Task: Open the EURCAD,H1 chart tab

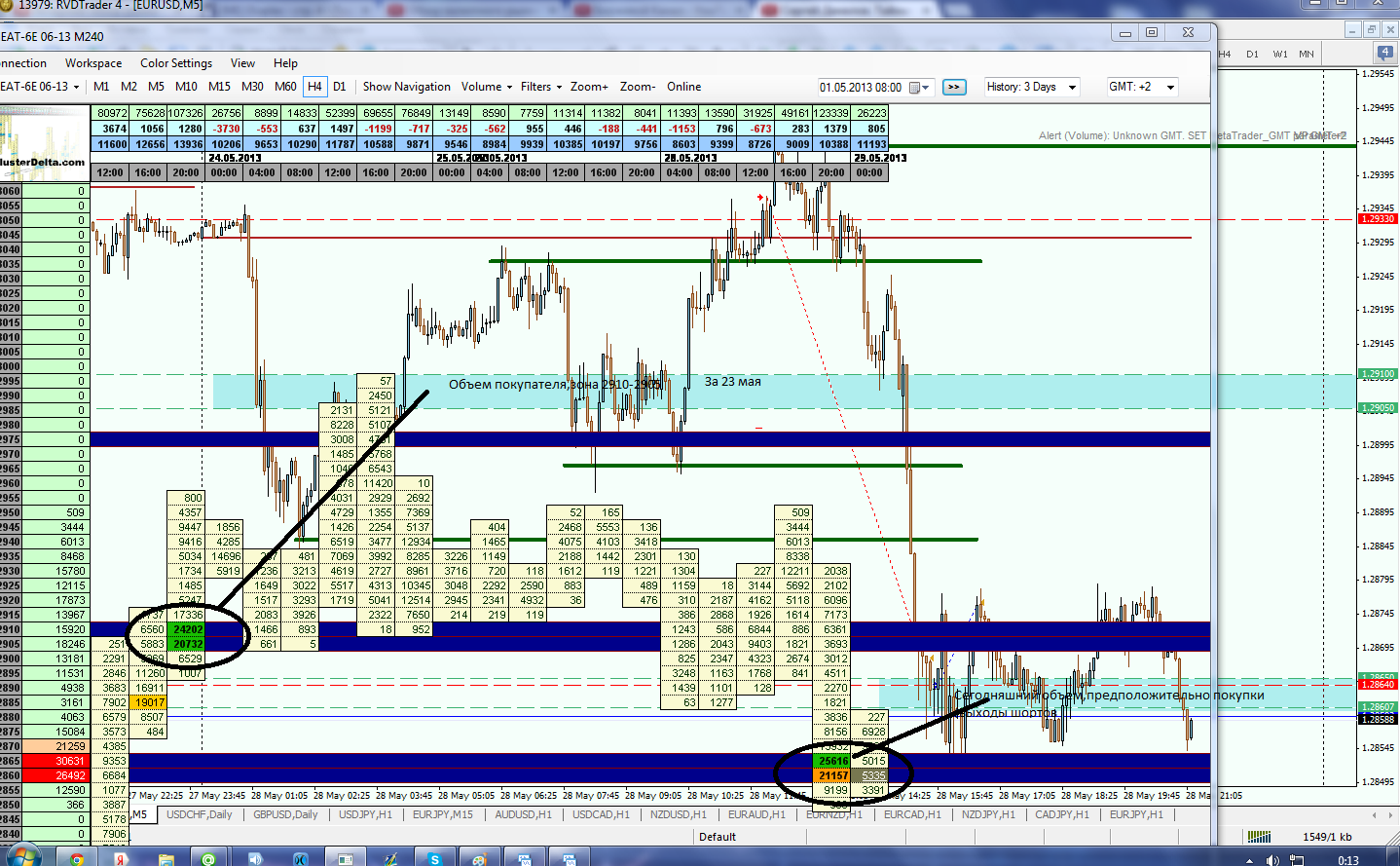Action: tap(912, 814)
